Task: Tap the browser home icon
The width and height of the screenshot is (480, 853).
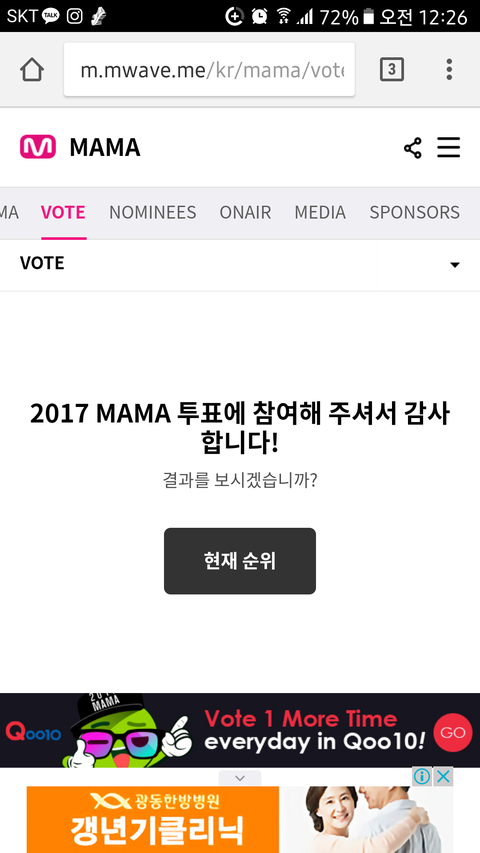Action: point(32,70)
